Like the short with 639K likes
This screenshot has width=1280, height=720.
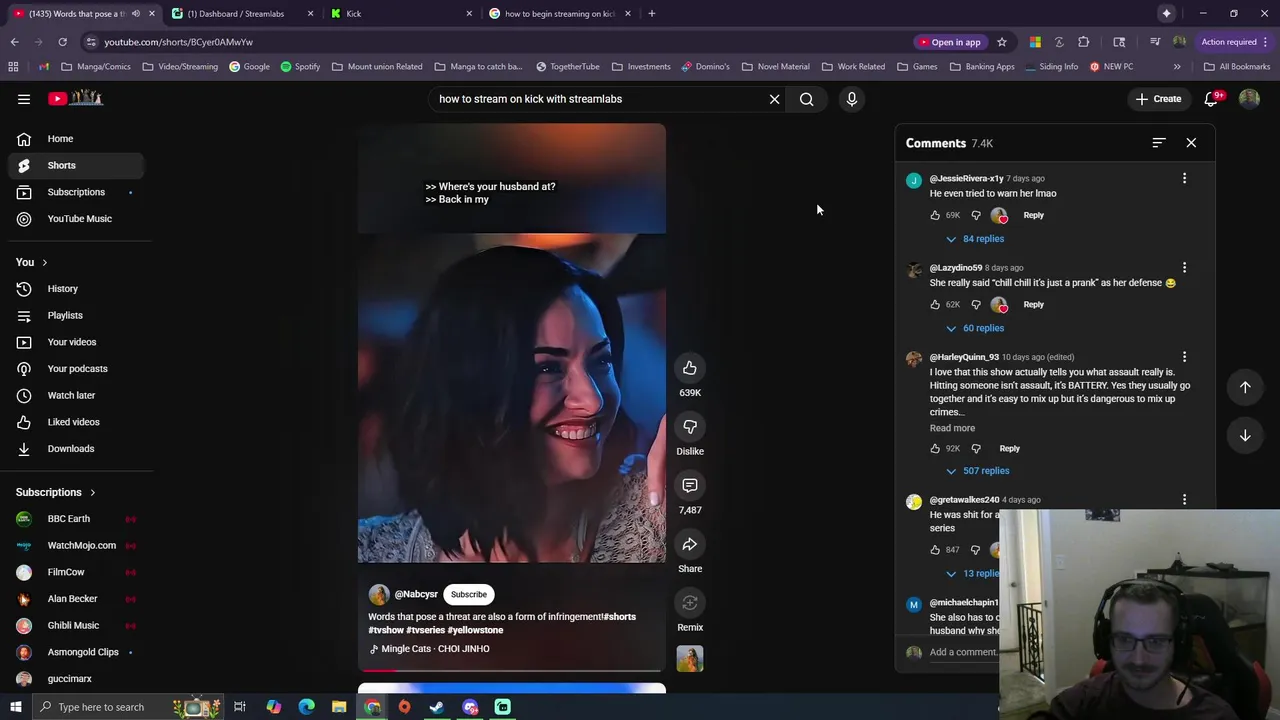click(690, 368)
